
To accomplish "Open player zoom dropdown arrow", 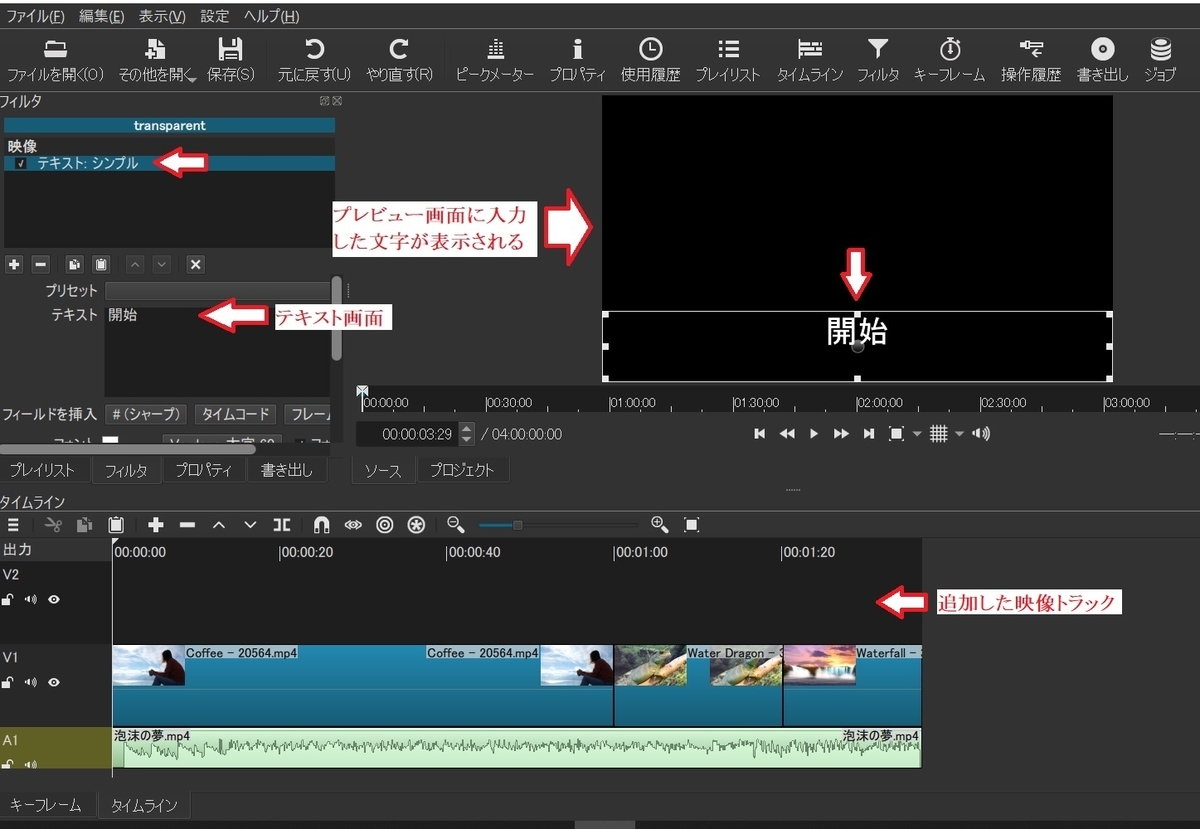I will (x=916, y=434).
